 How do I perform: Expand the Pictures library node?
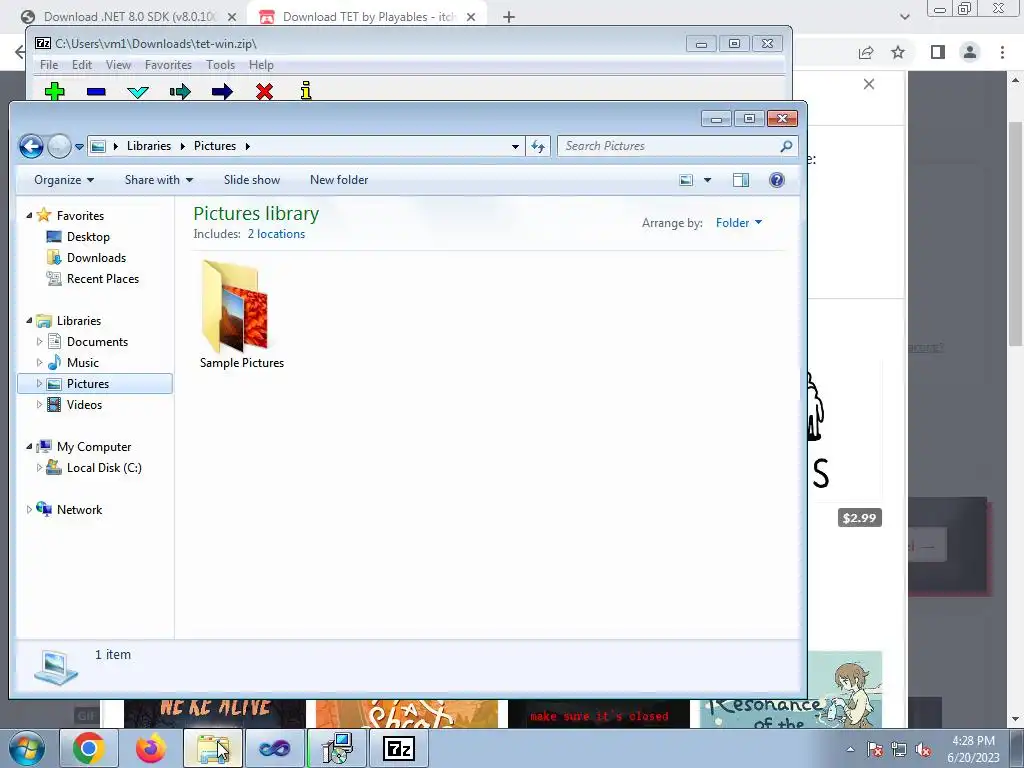[x=39, y=384]
